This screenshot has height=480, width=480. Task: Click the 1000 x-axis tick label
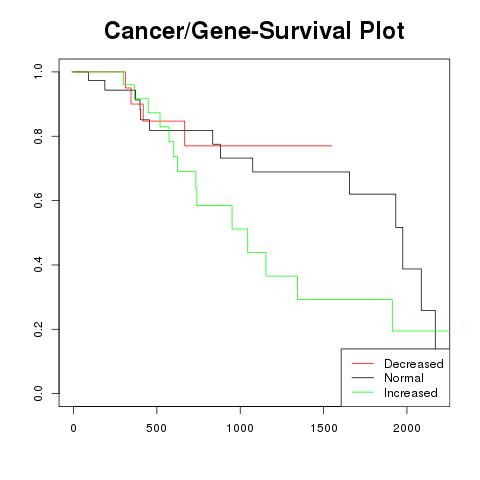240,428
